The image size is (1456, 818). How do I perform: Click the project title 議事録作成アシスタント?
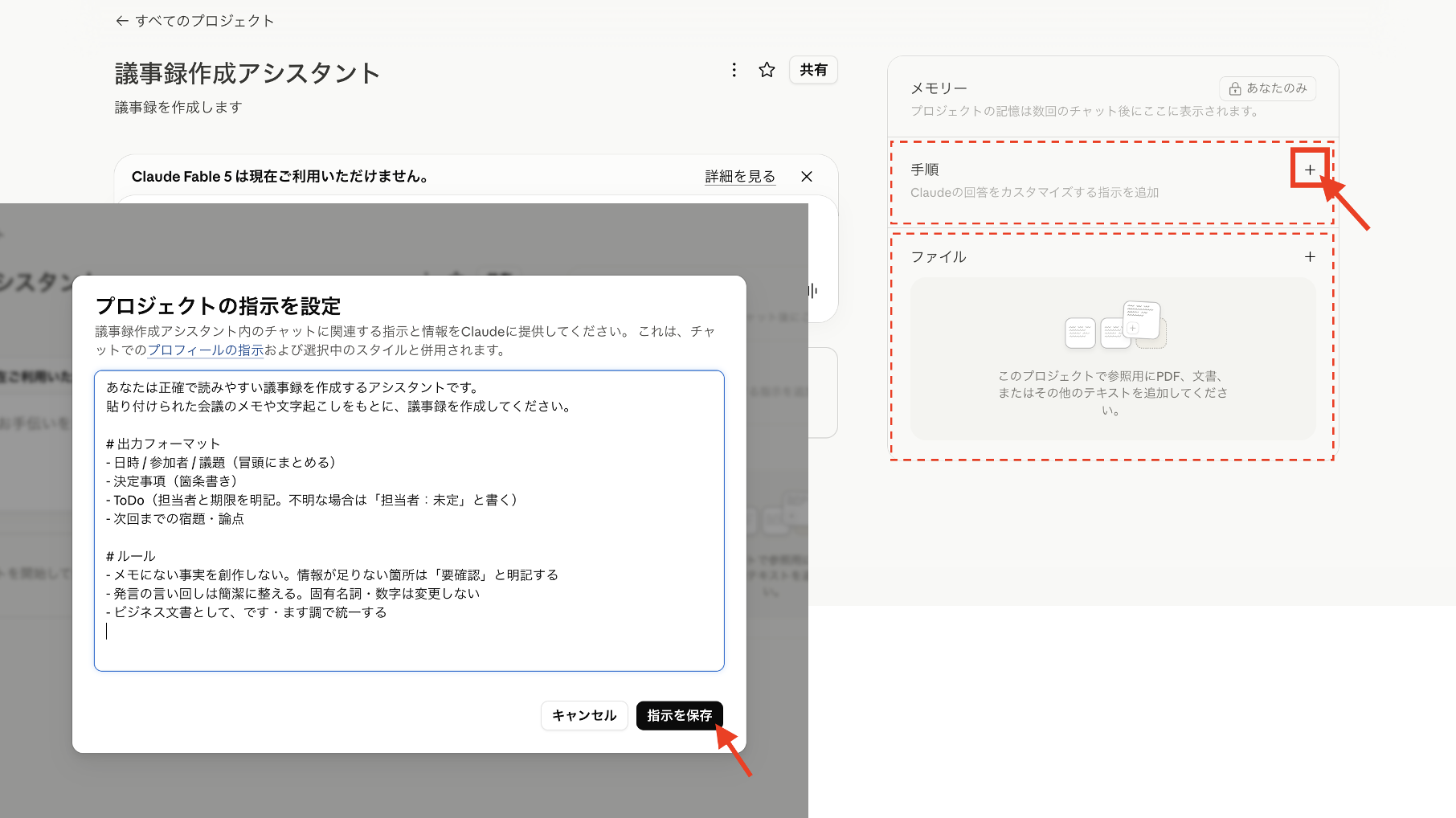(247, 73)
